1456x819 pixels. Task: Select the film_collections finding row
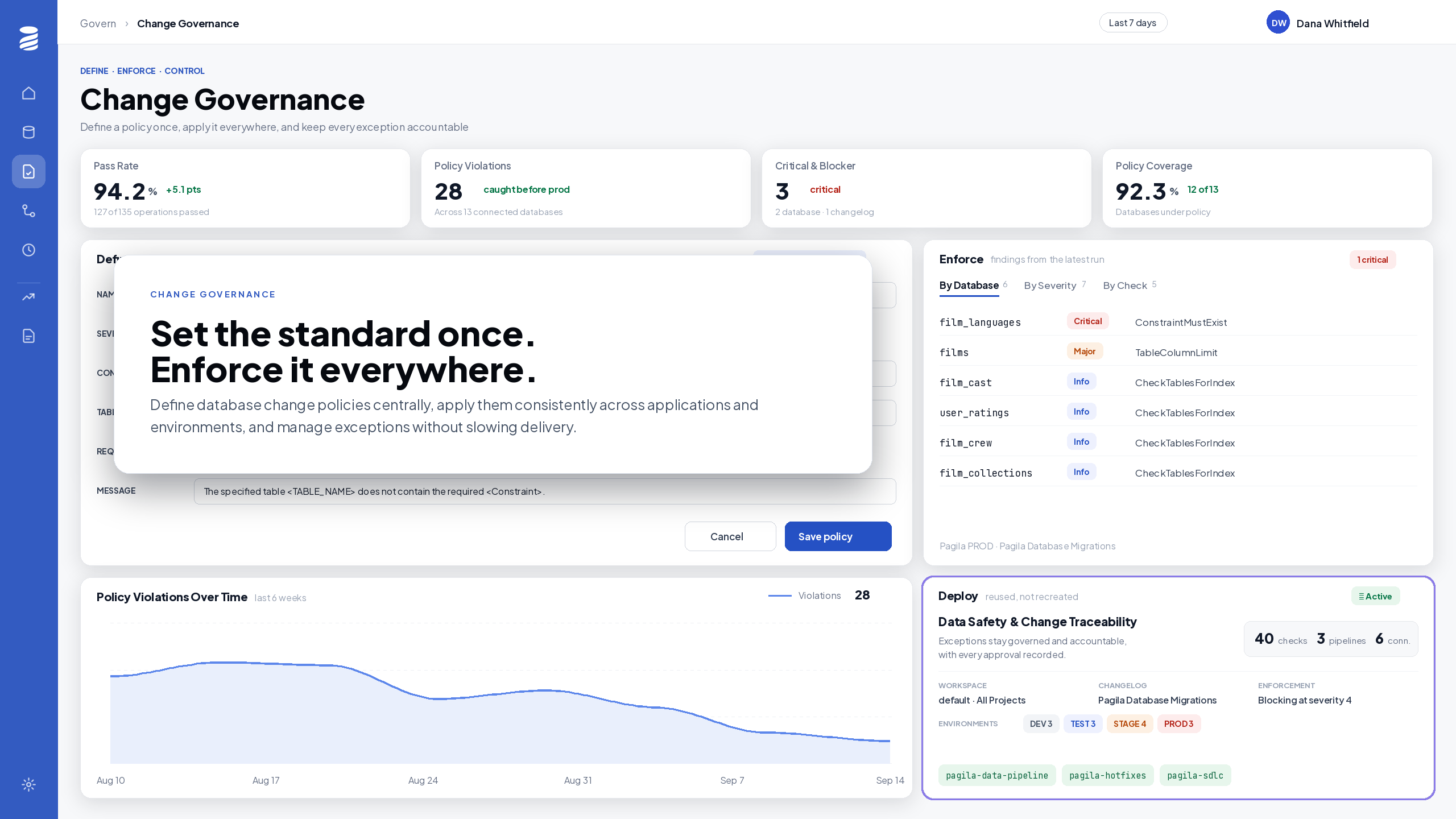[1178, 473]
